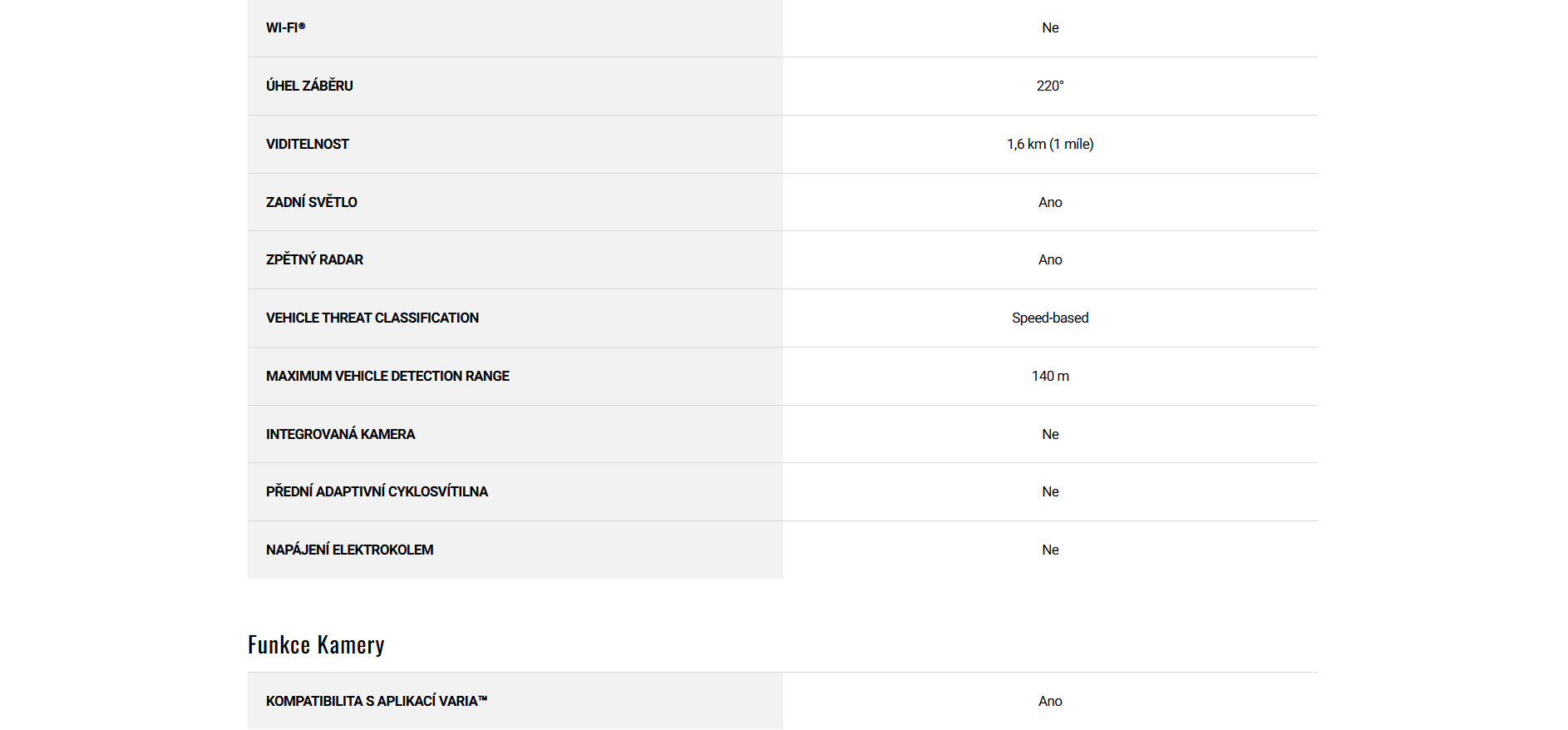Click the NAPÁJENÍ ELEKTROKOLEM label

pyautogui.click(x=349, y=550)
